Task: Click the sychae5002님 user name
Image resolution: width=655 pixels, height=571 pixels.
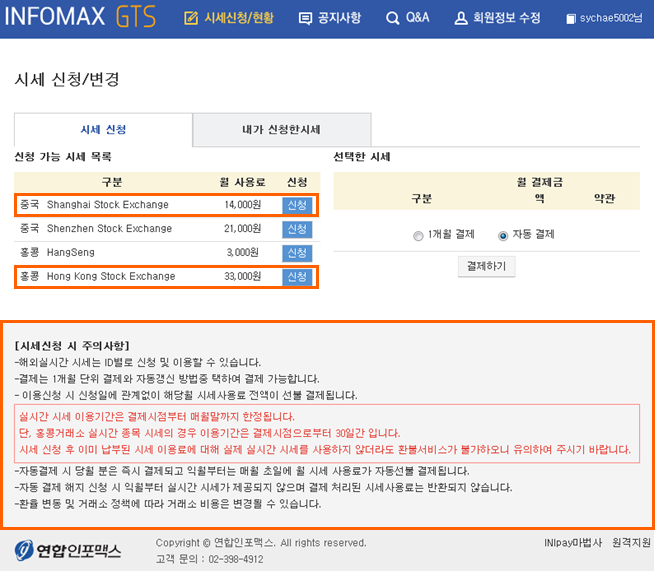Action: pos(611,18)
